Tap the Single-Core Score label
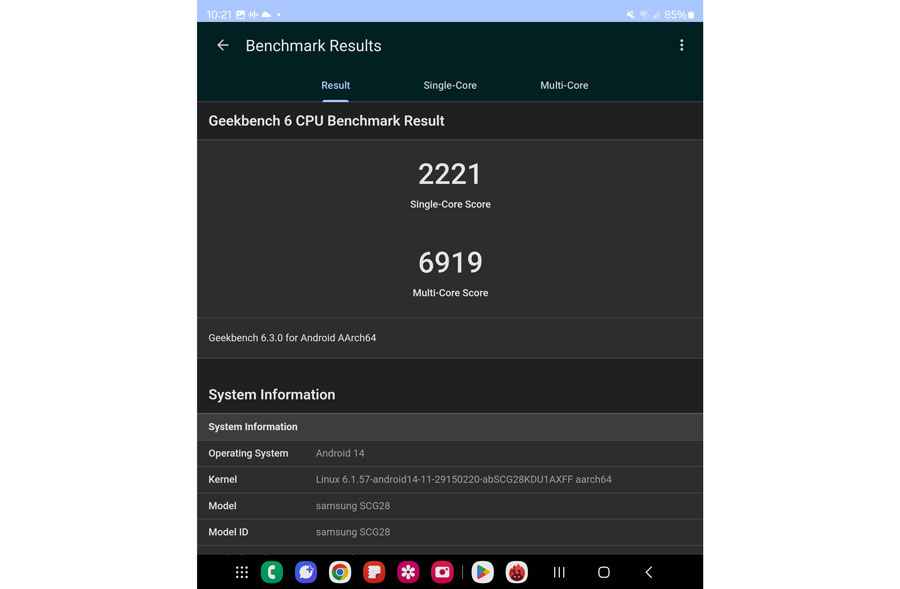The image size is (900, 589). [x=450, y=204]
